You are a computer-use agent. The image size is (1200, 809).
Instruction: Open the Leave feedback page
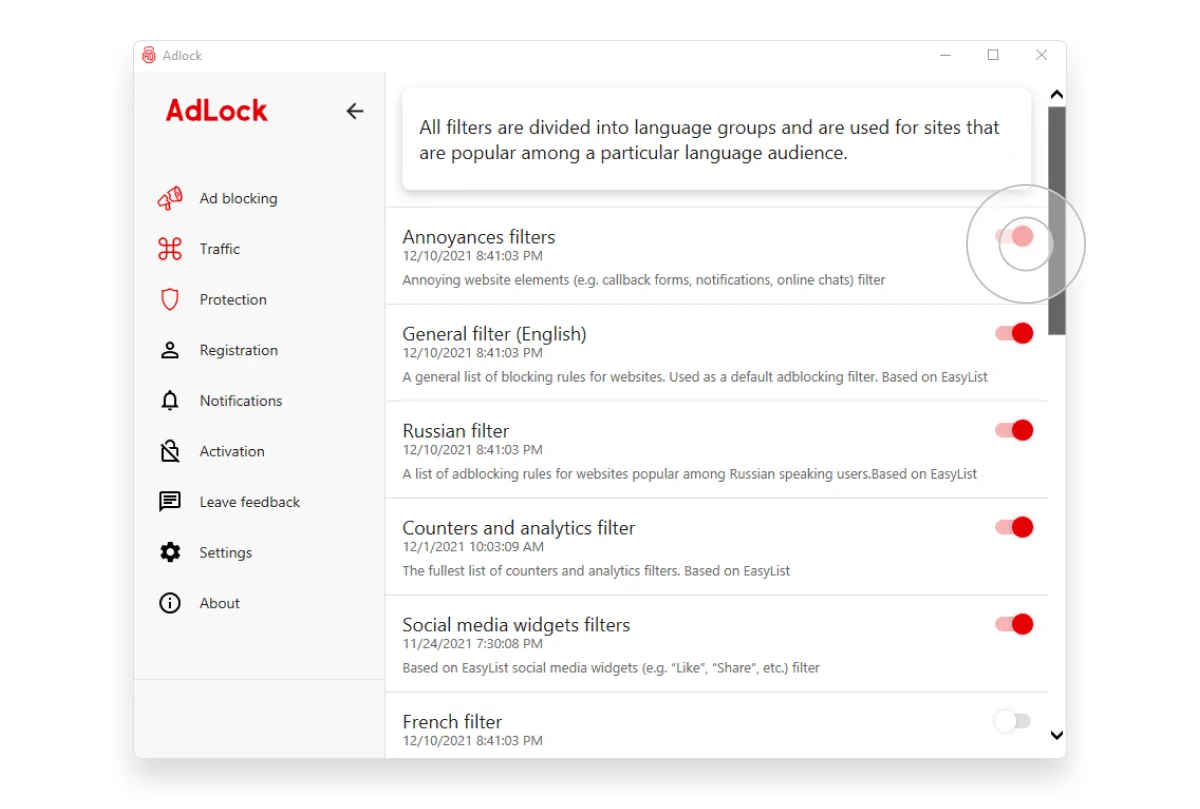click(250, 502)
